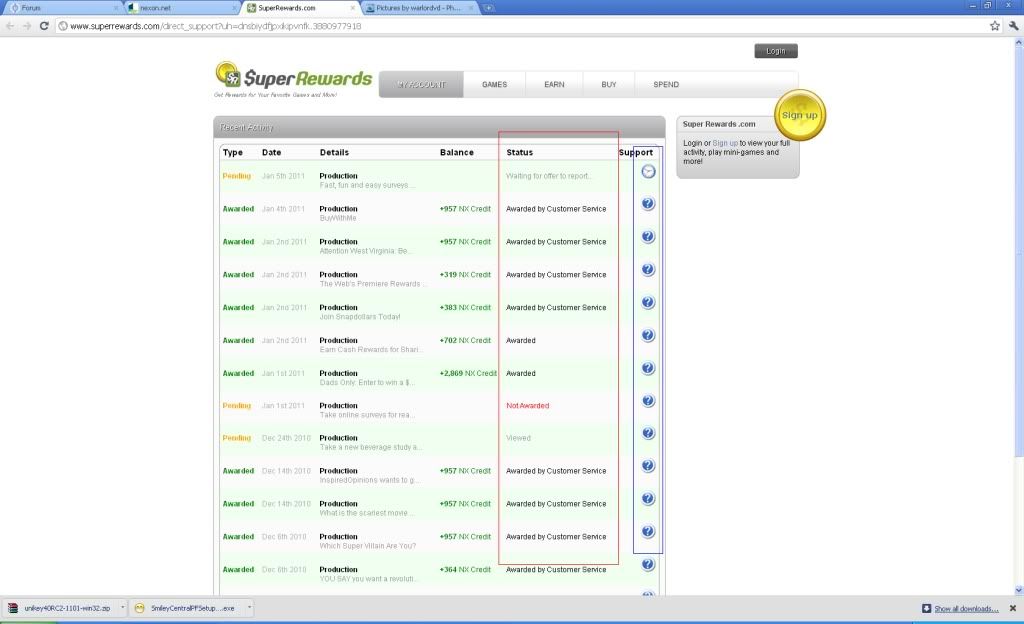Image resolution: width=1024 pixels, height=624 pixels.
Task: Click the "Jan 5th 2011" date cell
Action: pos(283,176)
